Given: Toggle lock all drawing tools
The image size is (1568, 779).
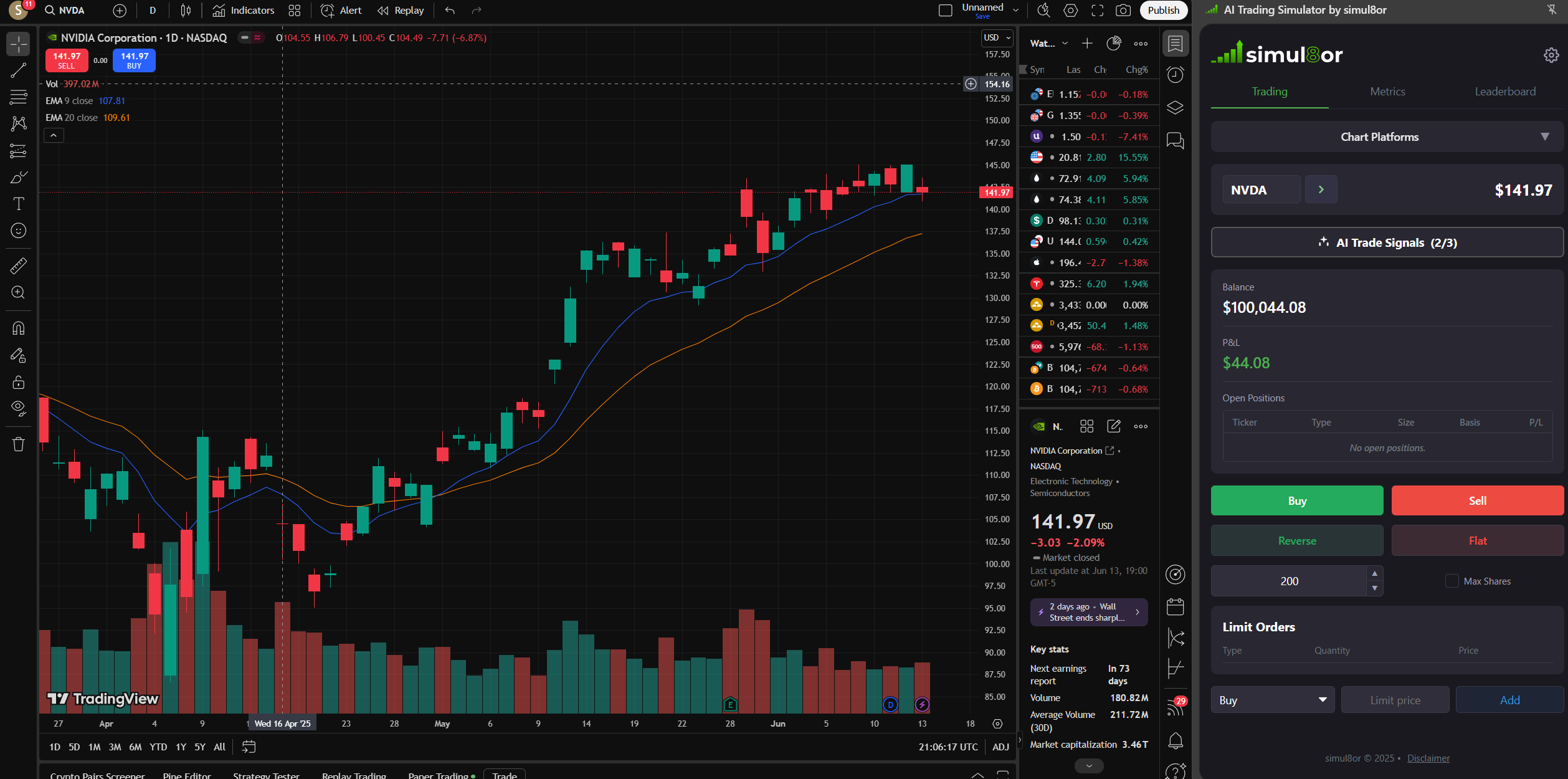Looking at the screenshot, I should click(x=19, y=382).
